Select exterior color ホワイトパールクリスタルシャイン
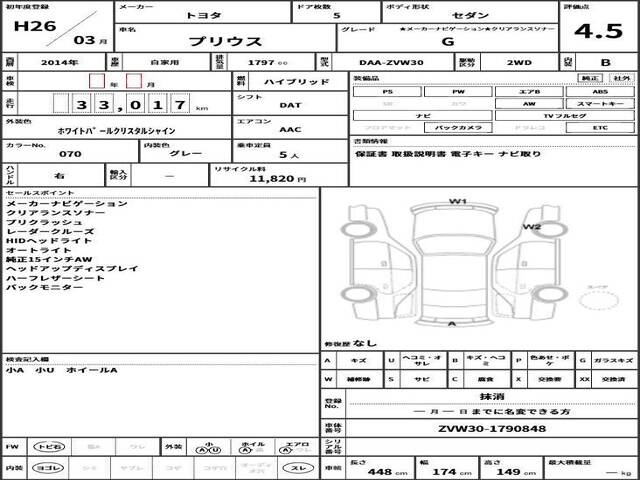The image size is (640, 480). pos(116,131)
